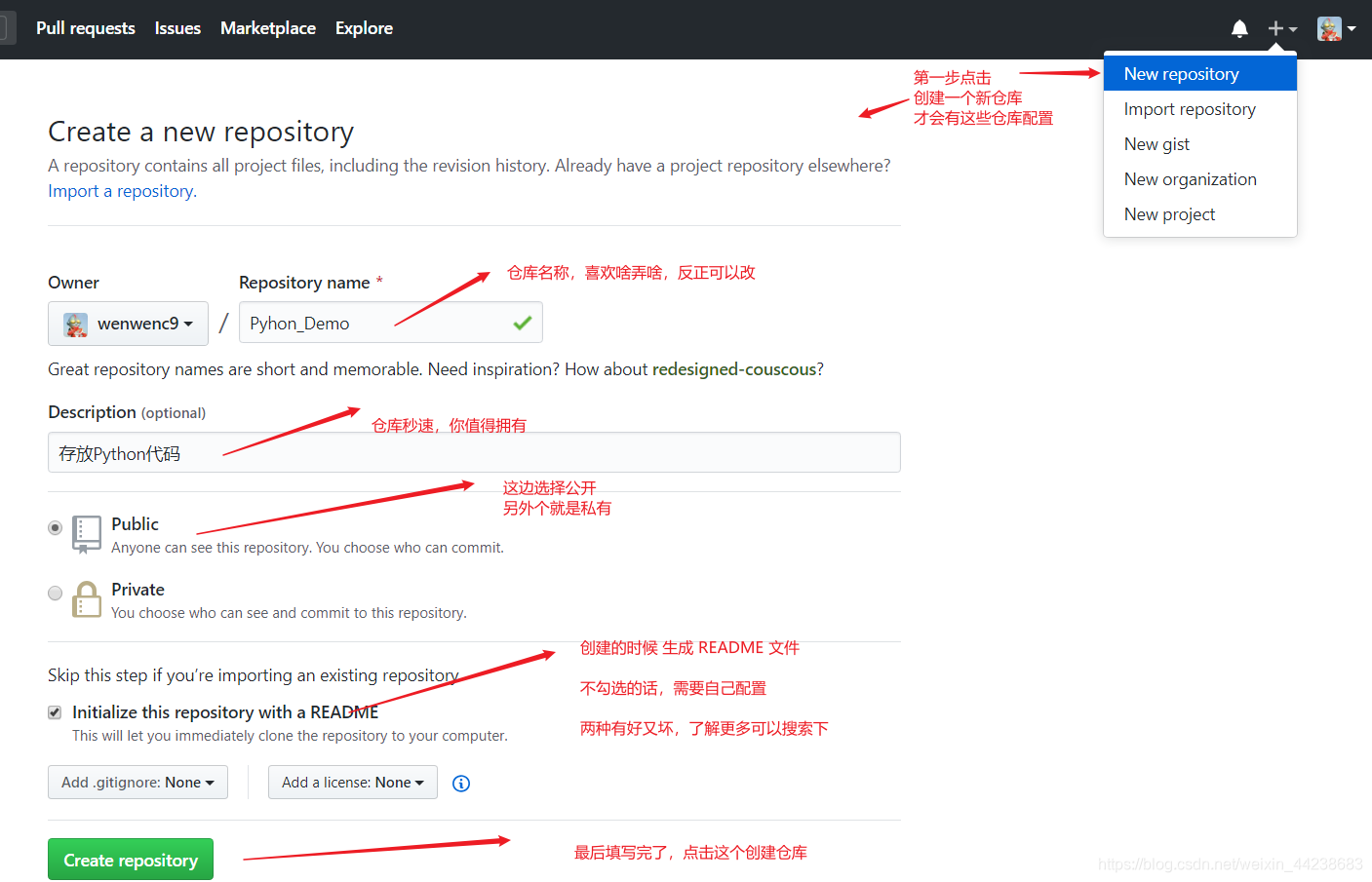Choose New organization from menu
The width and height of the screenshot is (1372, 882).
tap(1200, 179)
